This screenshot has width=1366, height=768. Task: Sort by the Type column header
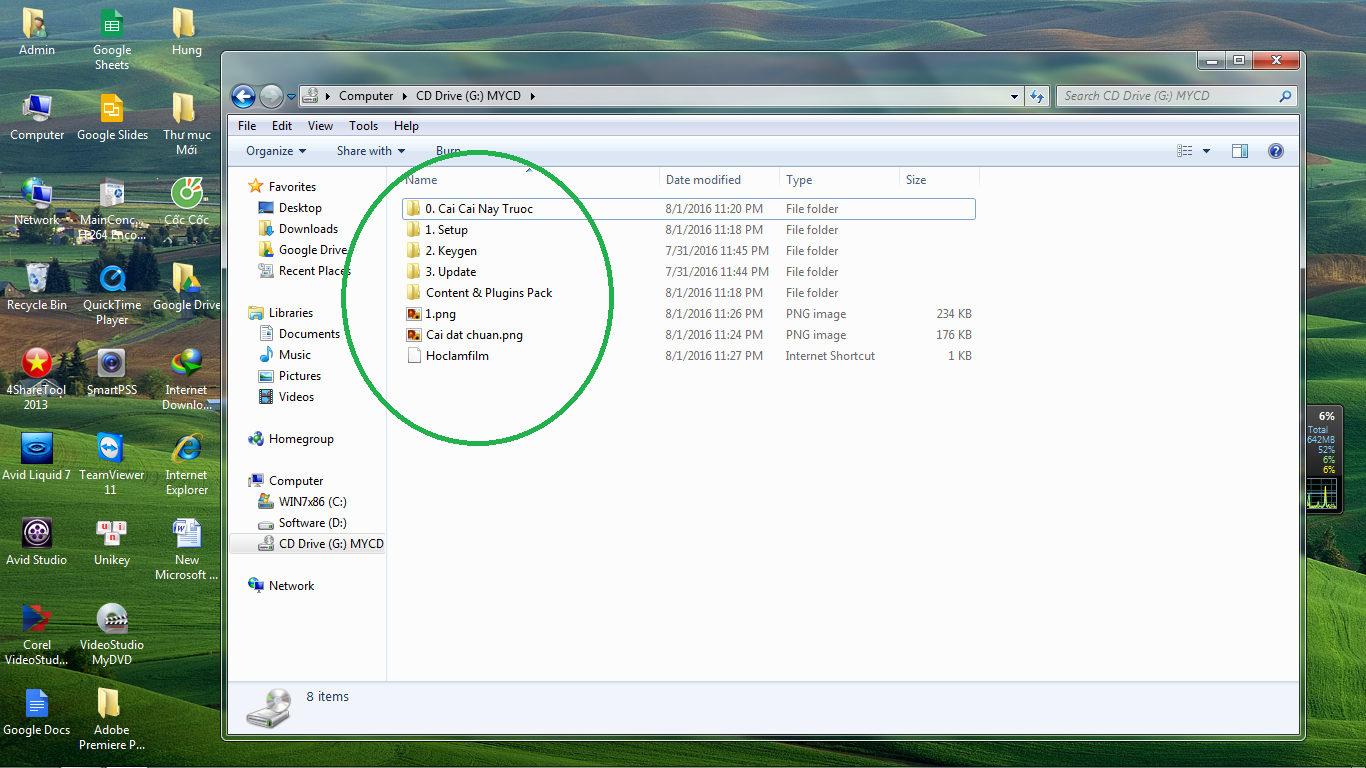tap(839, 180)
